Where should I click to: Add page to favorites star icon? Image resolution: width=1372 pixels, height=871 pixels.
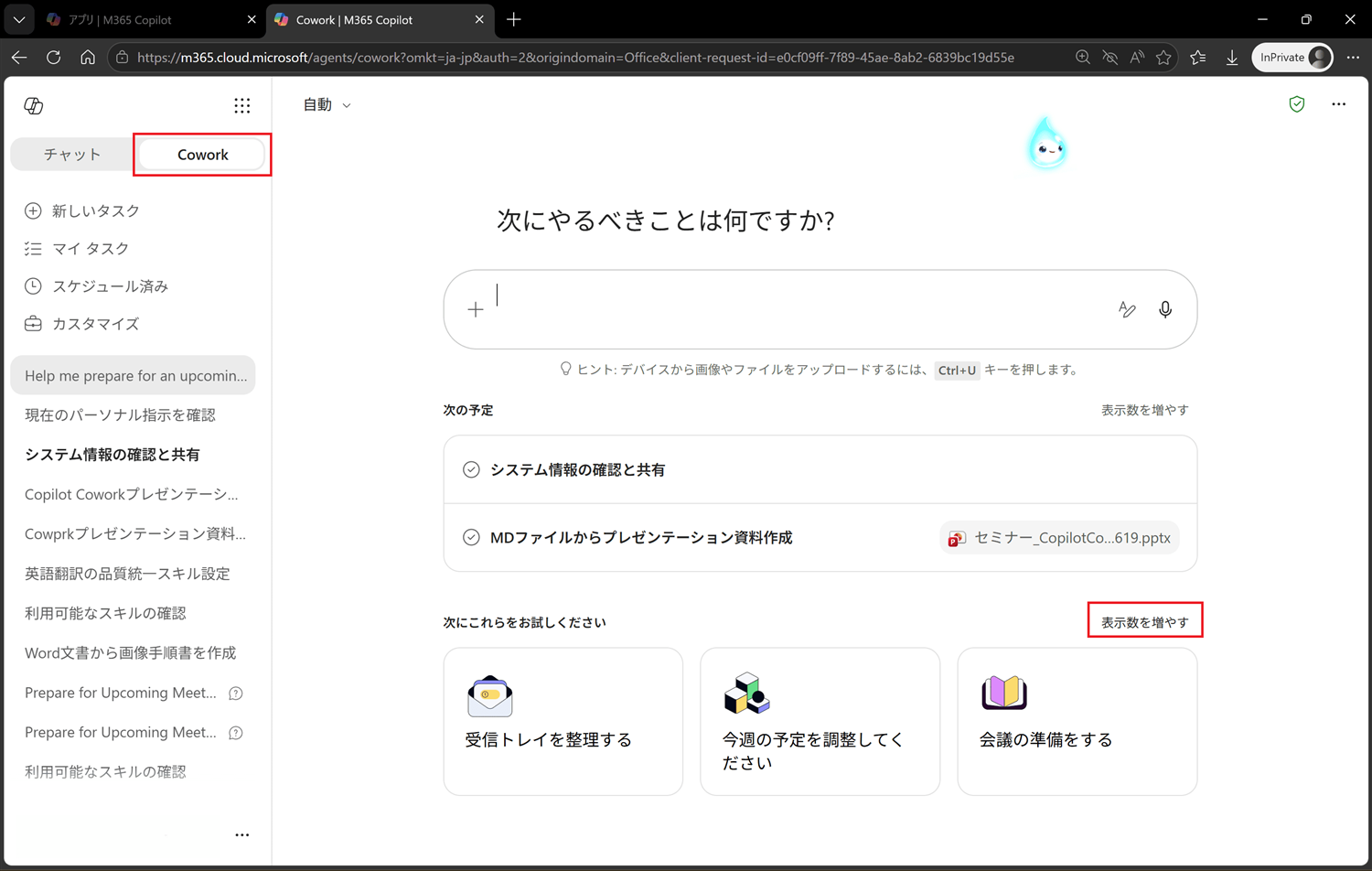(1163, 57)
